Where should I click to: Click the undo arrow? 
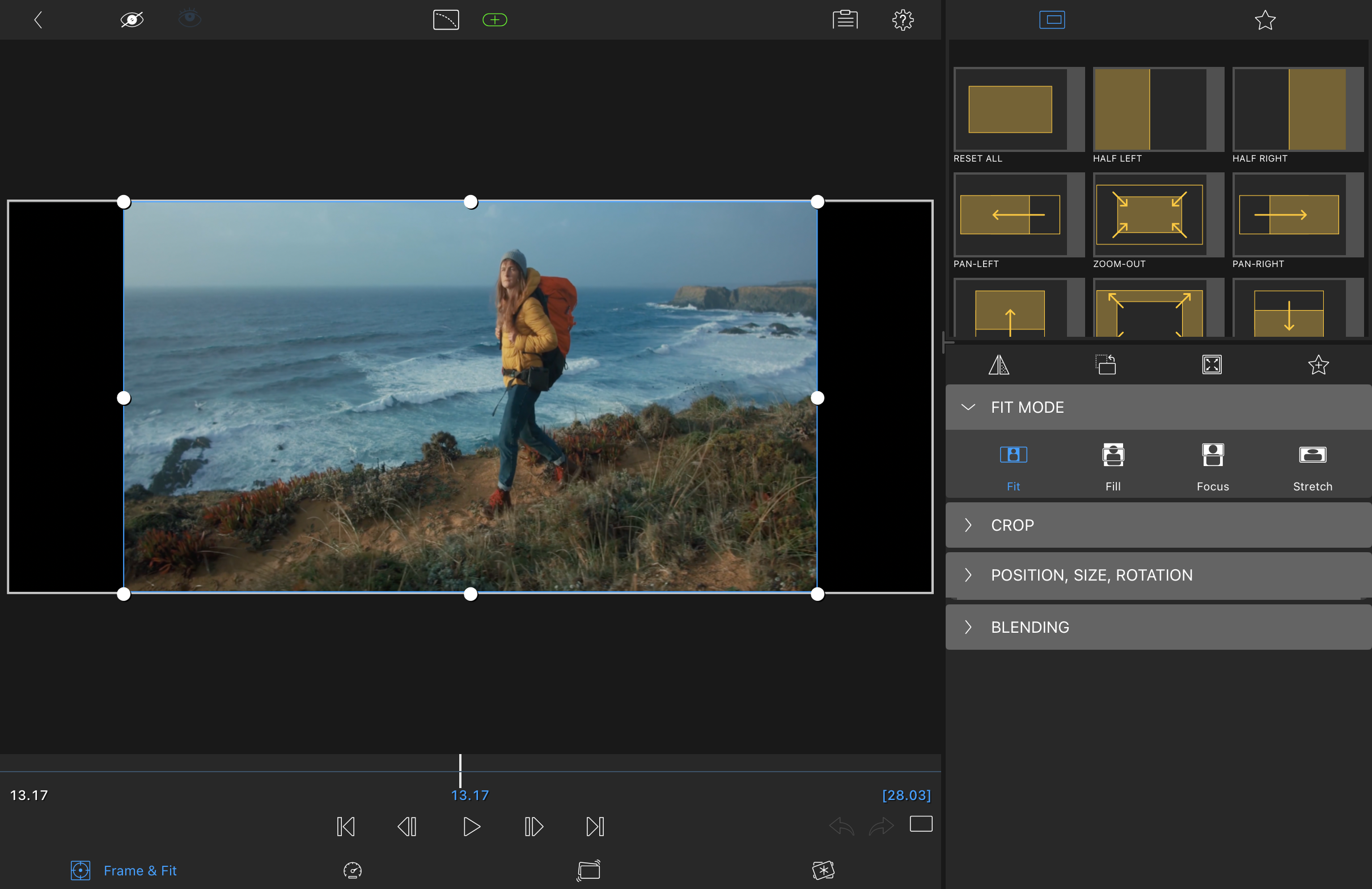coord(841,826)
